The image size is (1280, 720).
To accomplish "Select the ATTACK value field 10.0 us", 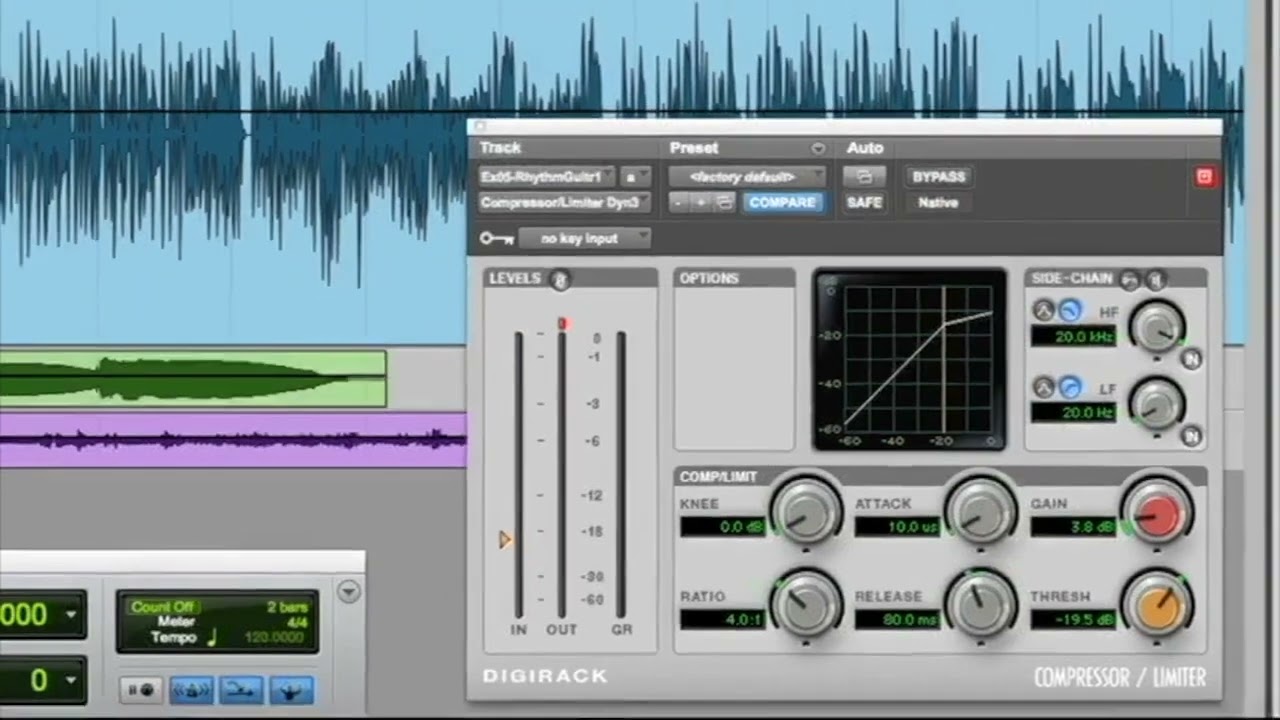I will 898,527.
